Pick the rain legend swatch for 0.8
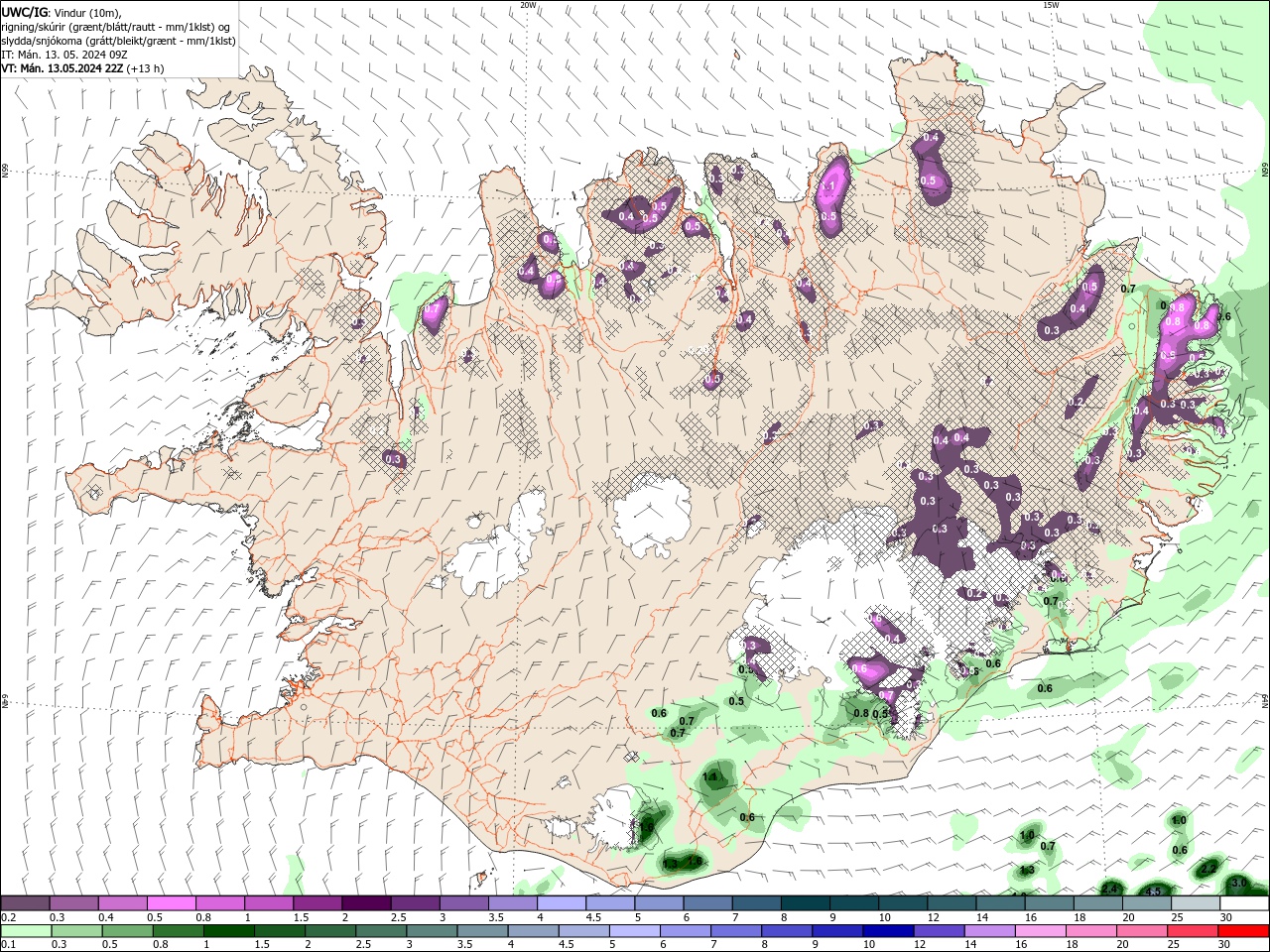Image resolution: width=1270 pixels, height=952 pixels. [x=178, y=930]
